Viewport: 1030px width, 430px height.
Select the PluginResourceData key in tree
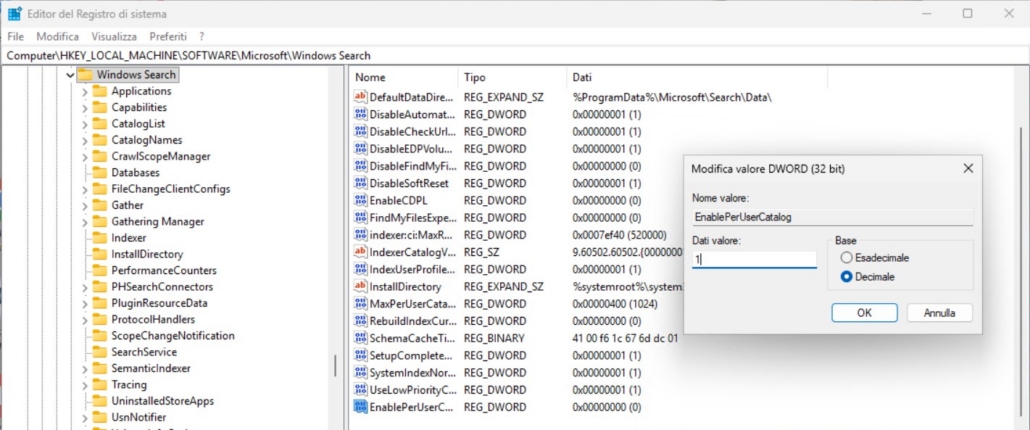[x=160, y=303]
